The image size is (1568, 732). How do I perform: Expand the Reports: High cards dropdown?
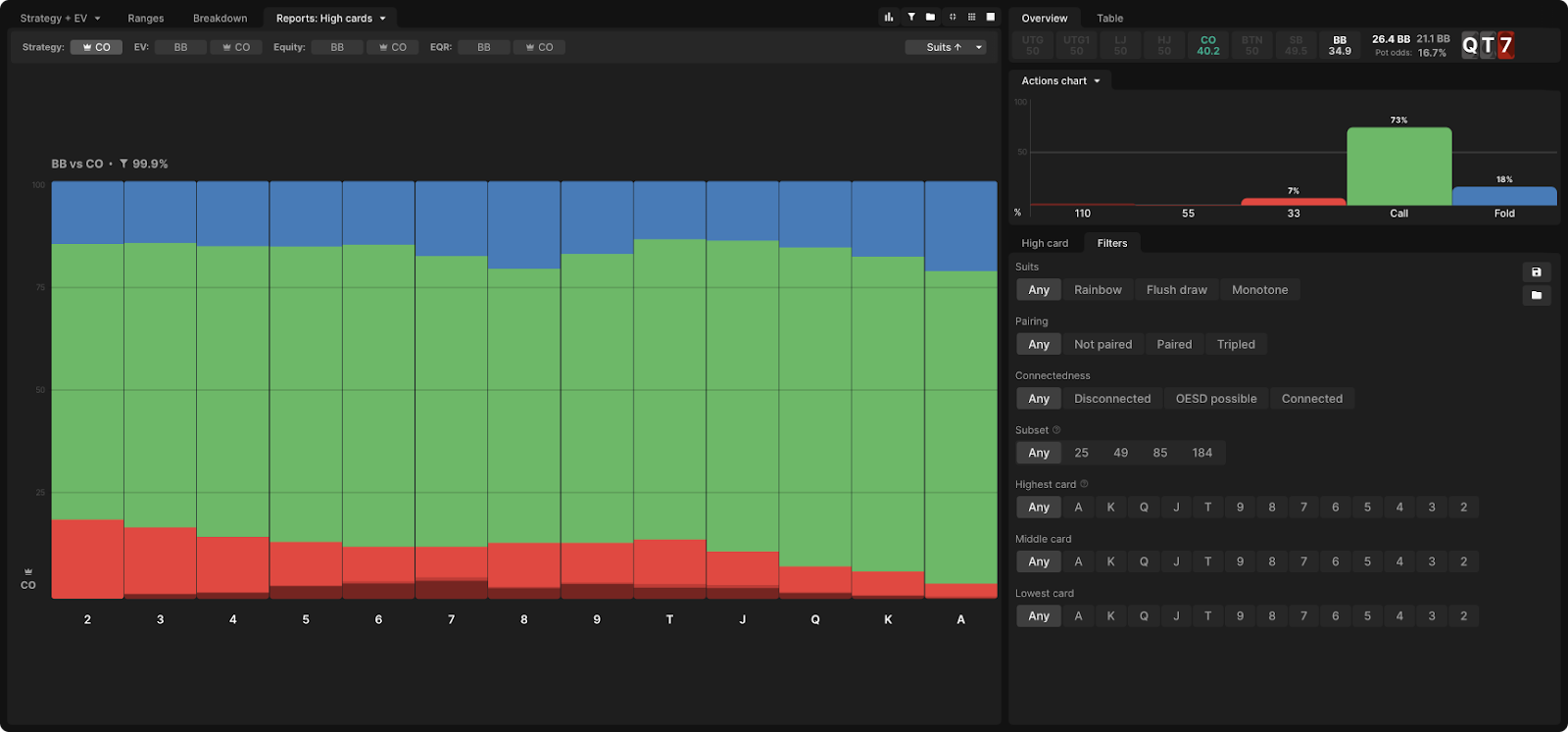click(x=330, y=19)
